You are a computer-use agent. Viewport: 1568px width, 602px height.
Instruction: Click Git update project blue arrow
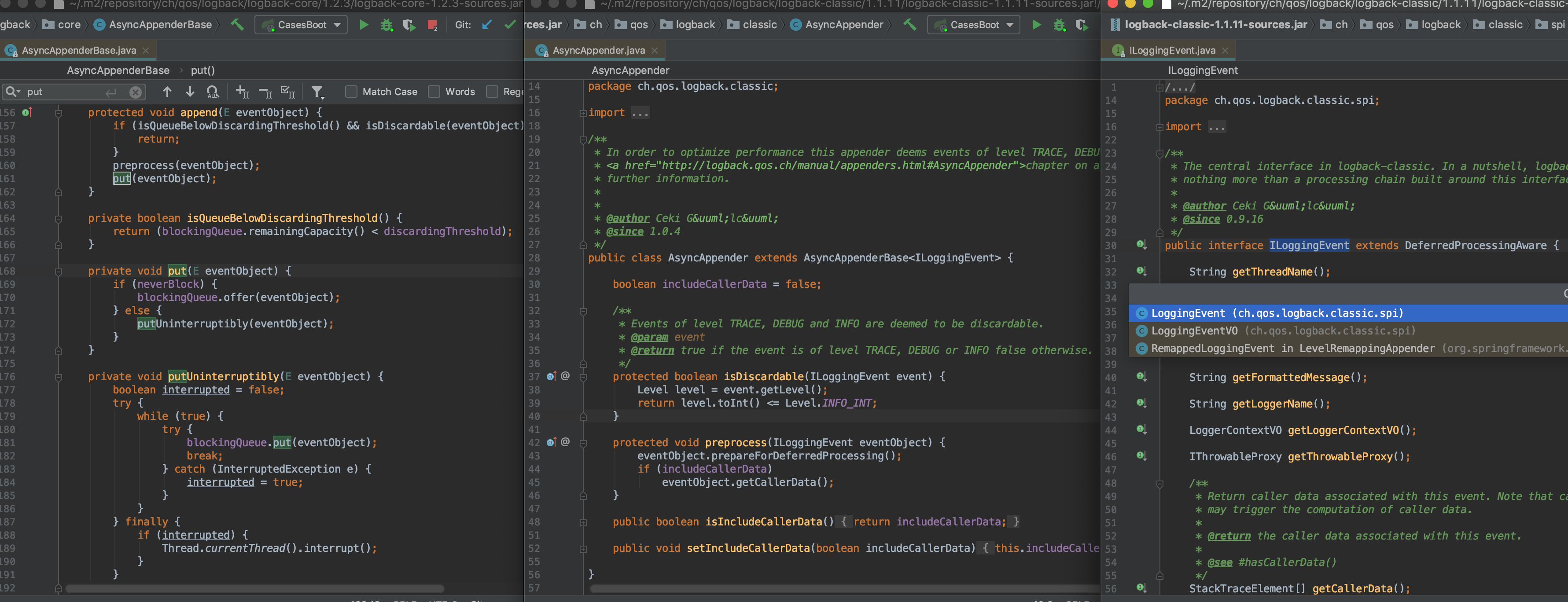487,25
